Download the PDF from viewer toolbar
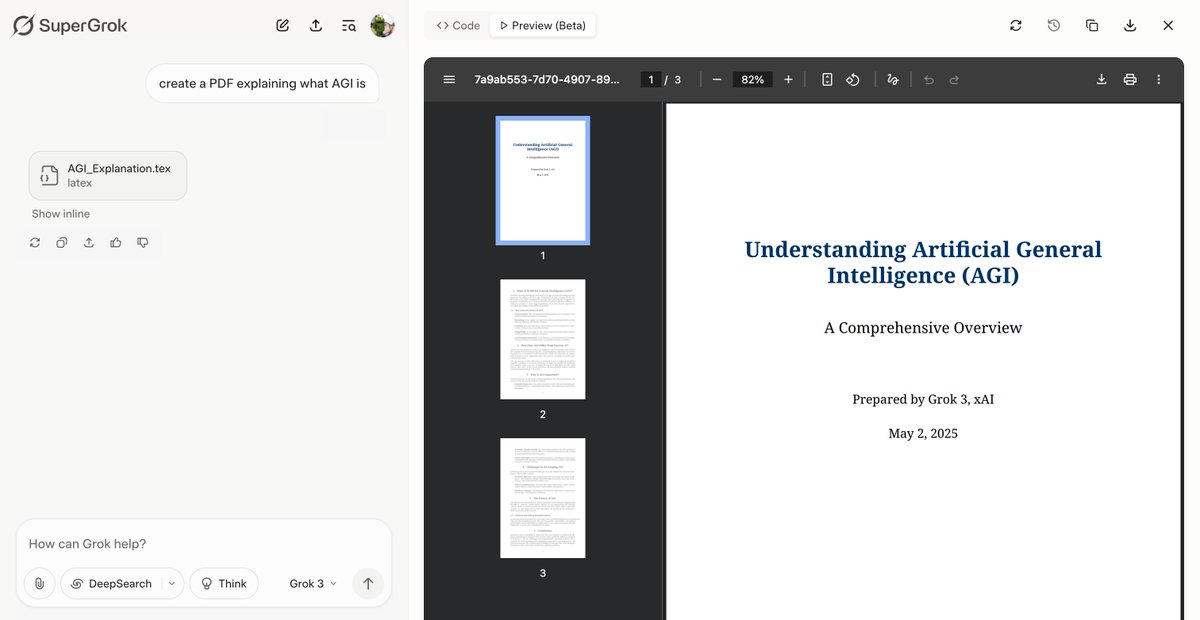Viewport: 1200px width, 620px height. pos(1101,79)
